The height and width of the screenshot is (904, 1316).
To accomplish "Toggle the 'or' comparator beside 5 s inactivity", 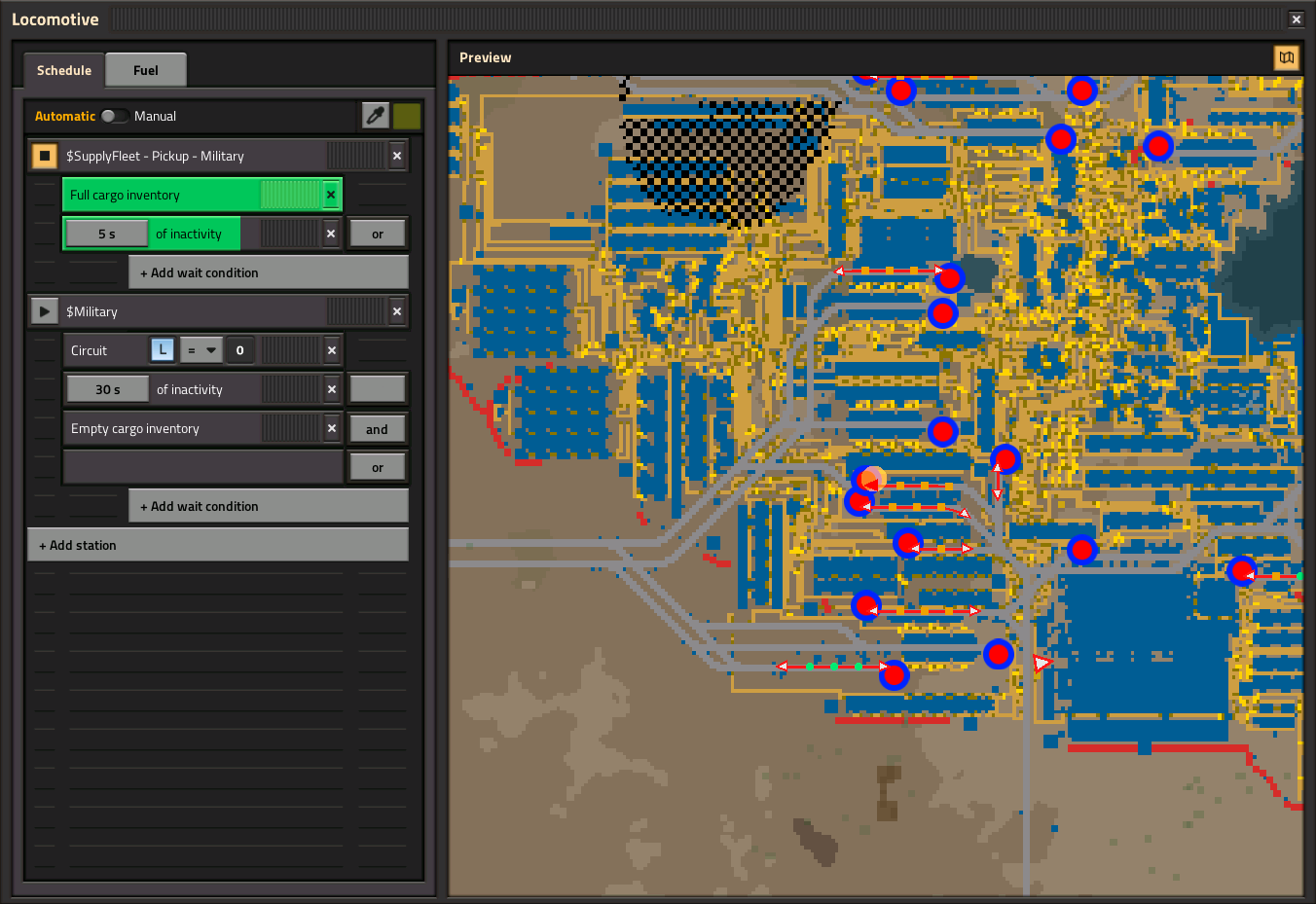I will click(x=378, y=234).
